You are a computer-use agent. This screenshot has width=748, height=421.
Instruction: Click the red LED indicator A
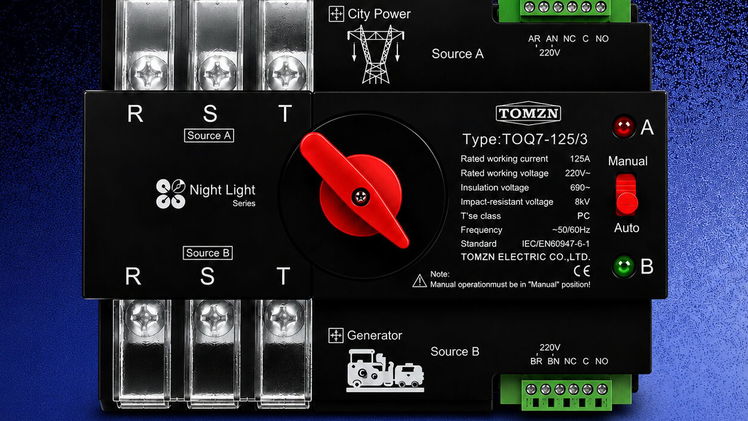623,126
